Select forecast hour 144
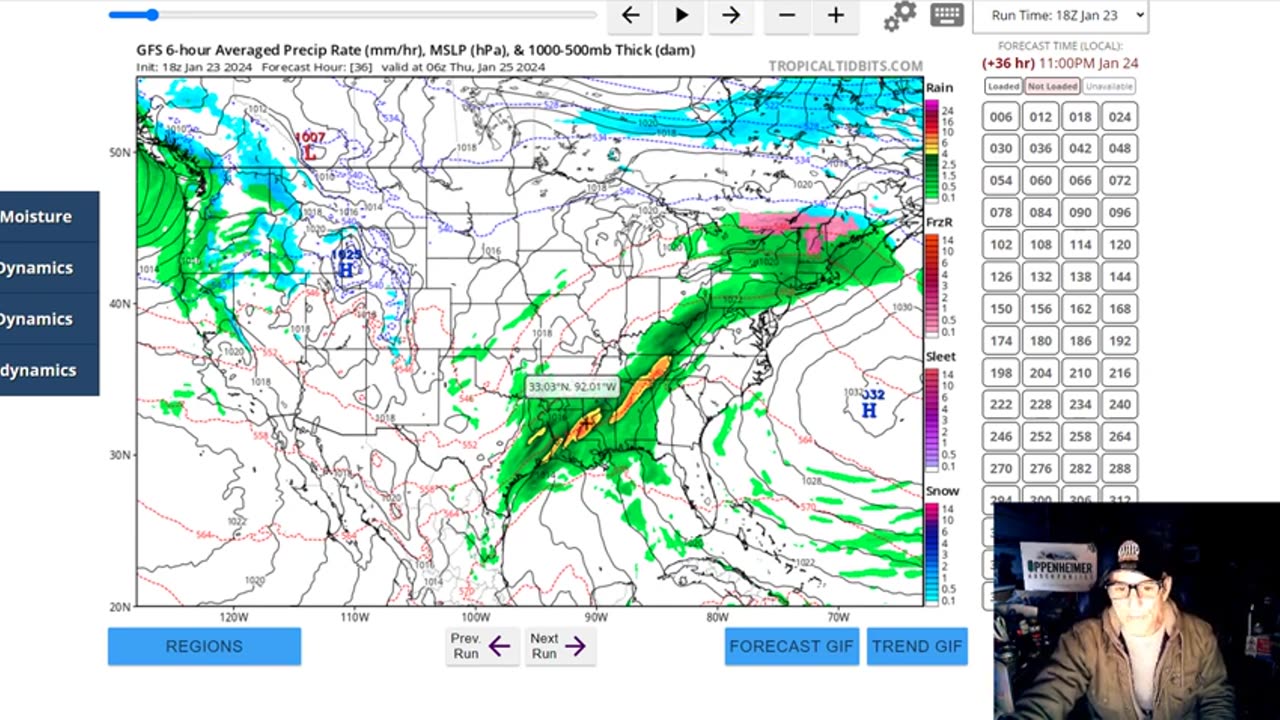1280x720 pixels. tap(1120, 277)
